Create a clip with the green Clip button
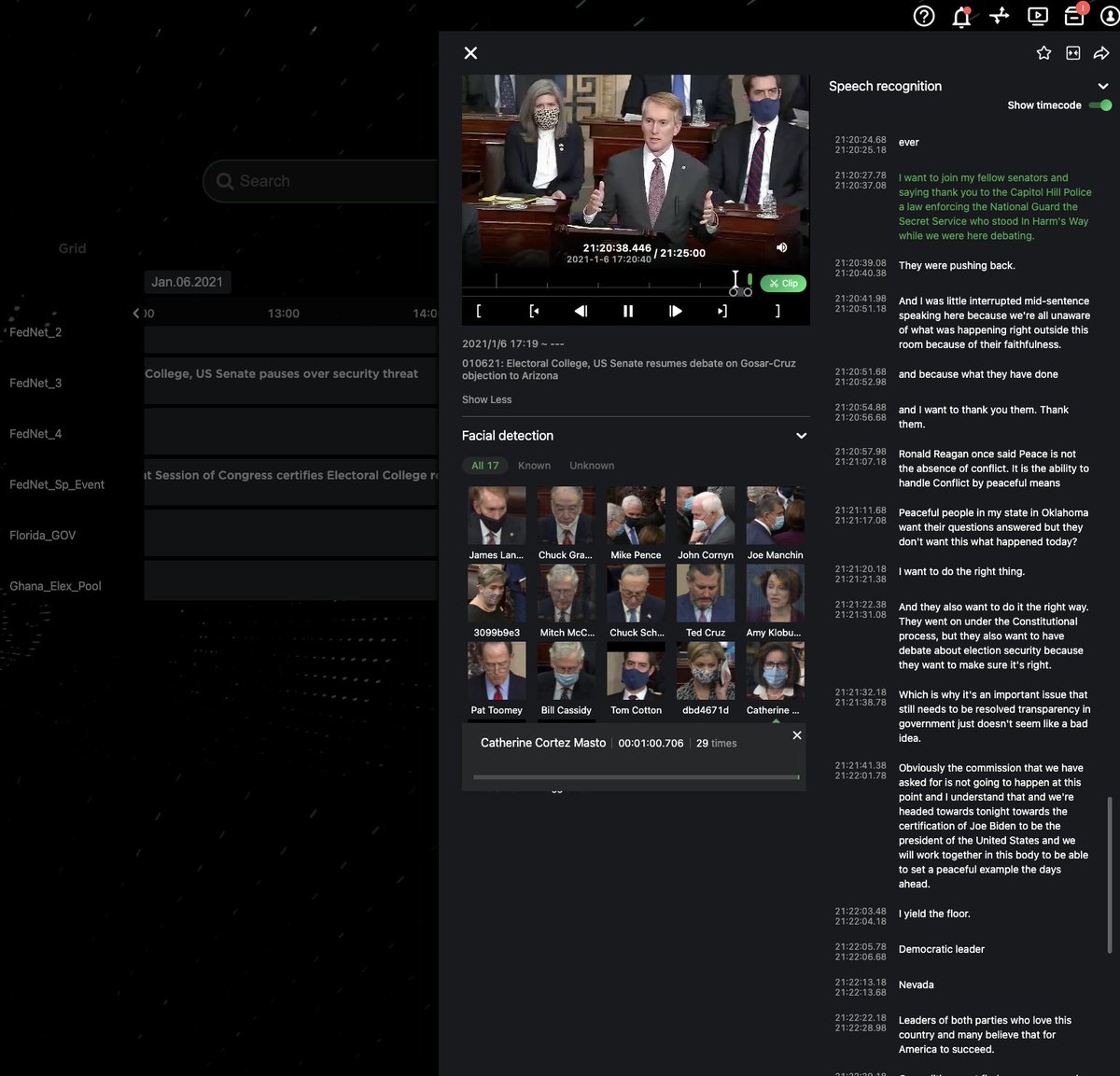 [782, 283]
